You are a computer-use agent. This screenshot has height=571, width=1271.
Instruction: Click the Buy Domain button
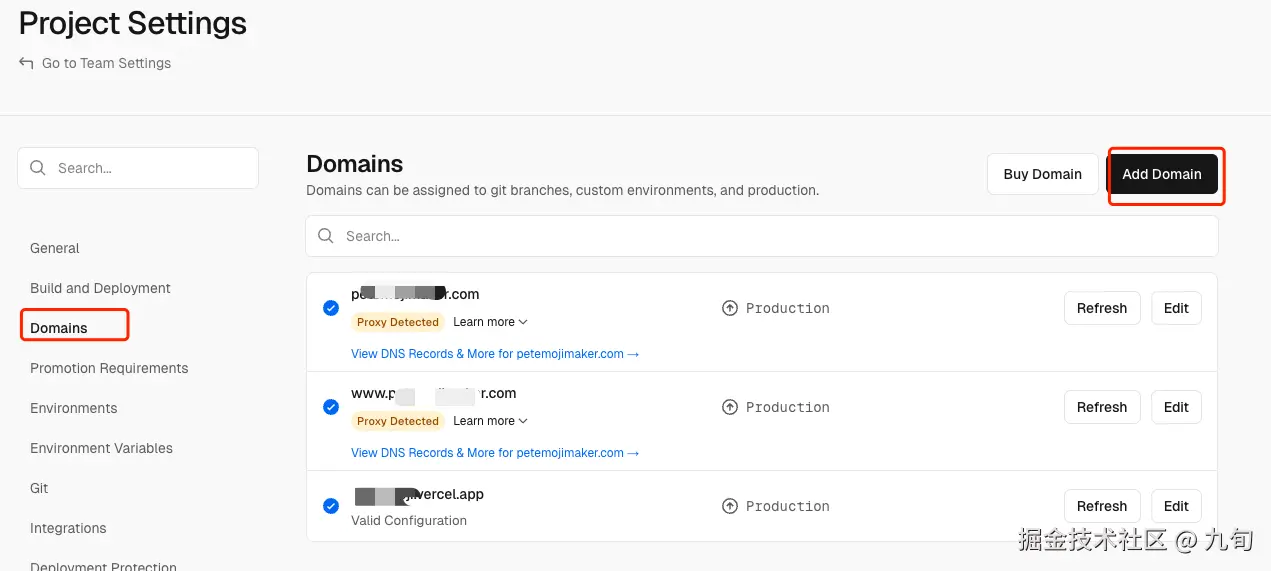tap(1042, 174)
